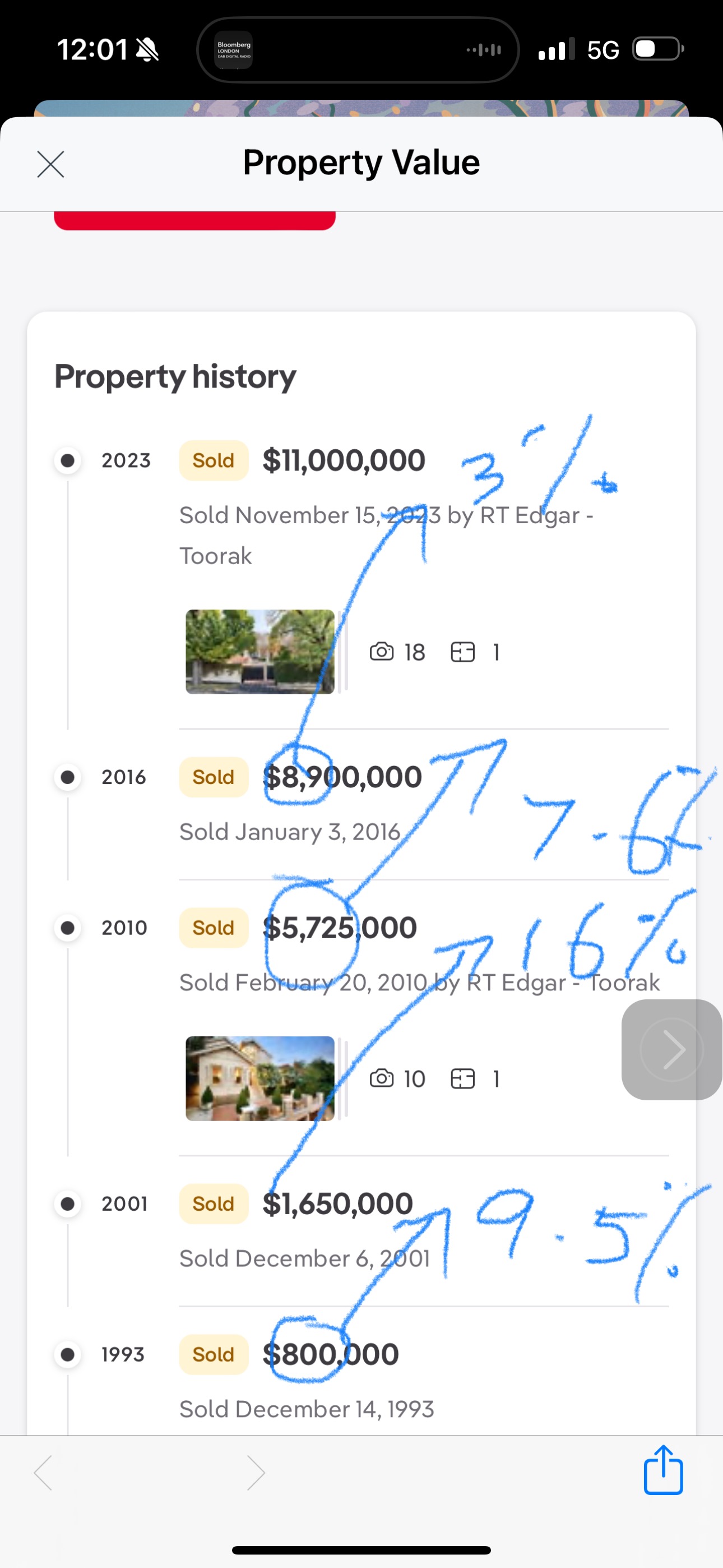Image resolution: width=723 pixels, height=1568 pixels.
Task: Tap the $11,000,000 sold price
Action: tap(344, 460)
